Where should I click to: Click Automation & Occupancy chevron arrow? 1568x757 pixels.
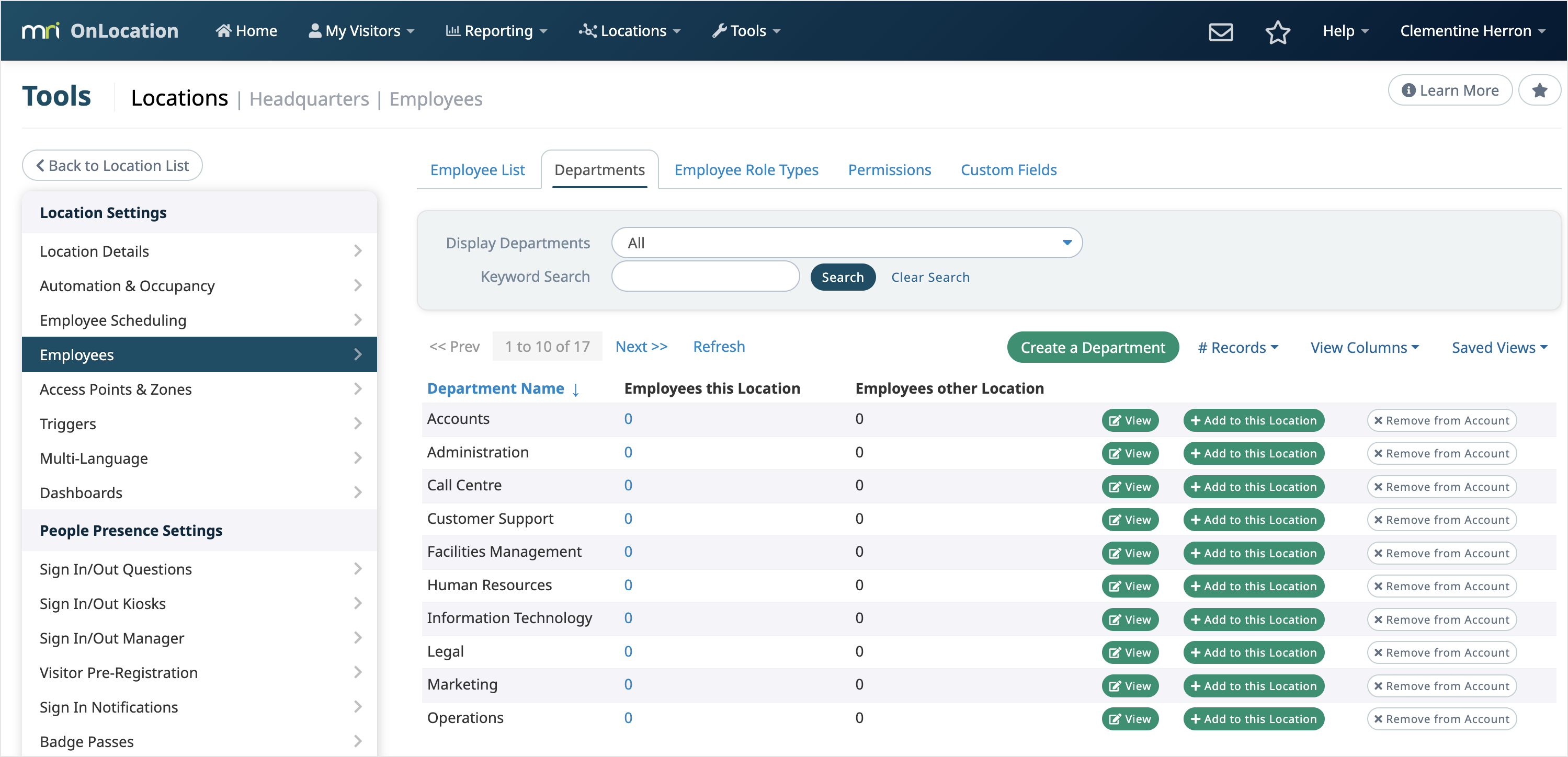tap(358, 285)
